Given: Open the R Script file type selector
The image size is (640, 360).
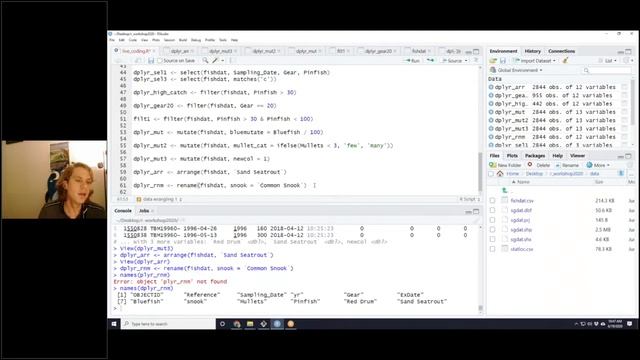Looking at the screenshot, I should [x=470, y=199].
